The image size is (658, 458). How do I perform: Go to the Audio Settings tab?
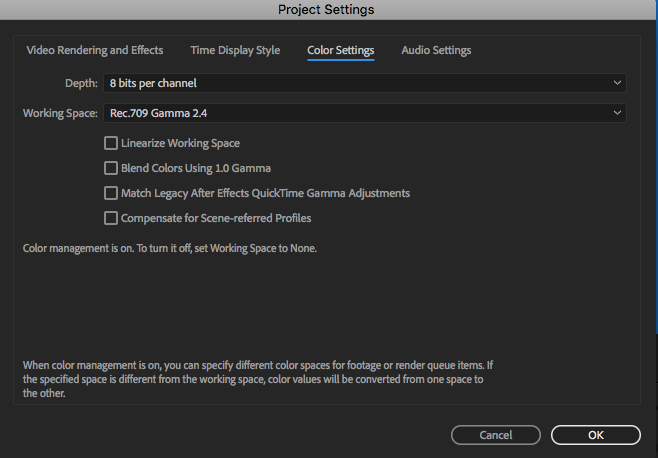pyautogui.click(x=436, y=50)
